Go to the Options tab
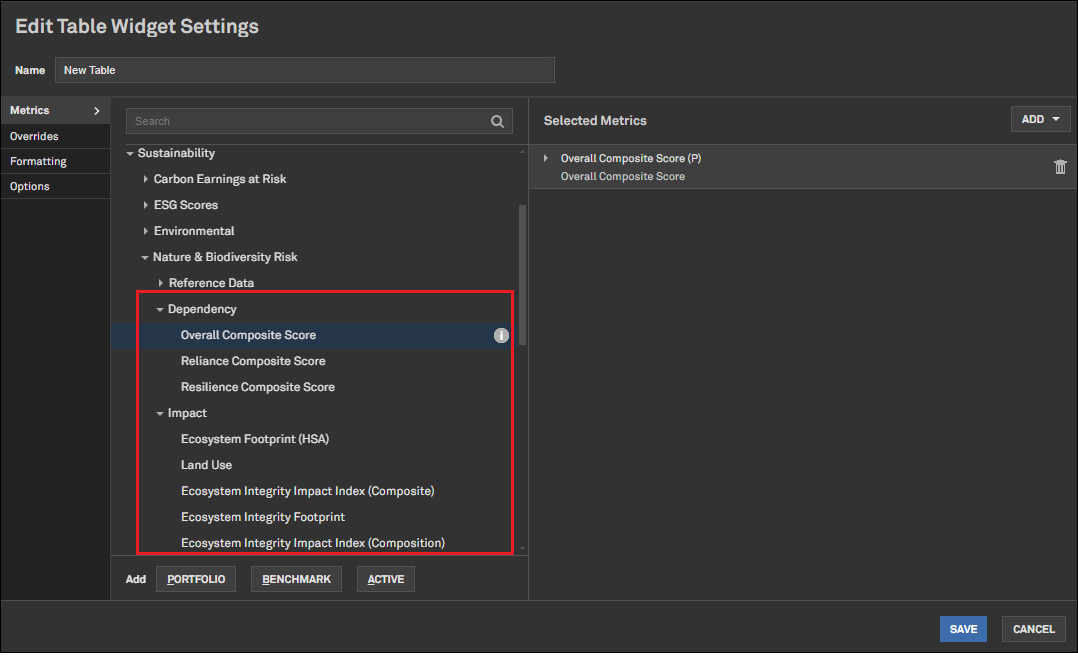 [x=29, y=186]
